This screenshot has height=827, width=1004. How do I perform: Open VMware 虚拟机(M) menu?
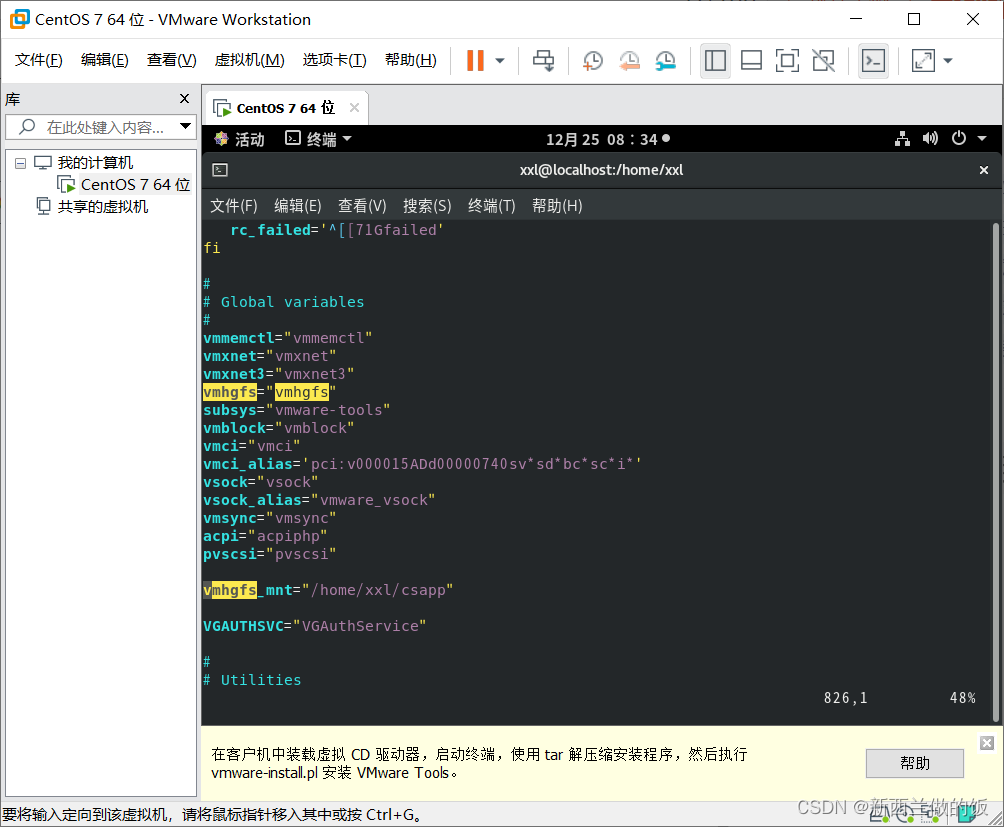(x=249, y=60)
